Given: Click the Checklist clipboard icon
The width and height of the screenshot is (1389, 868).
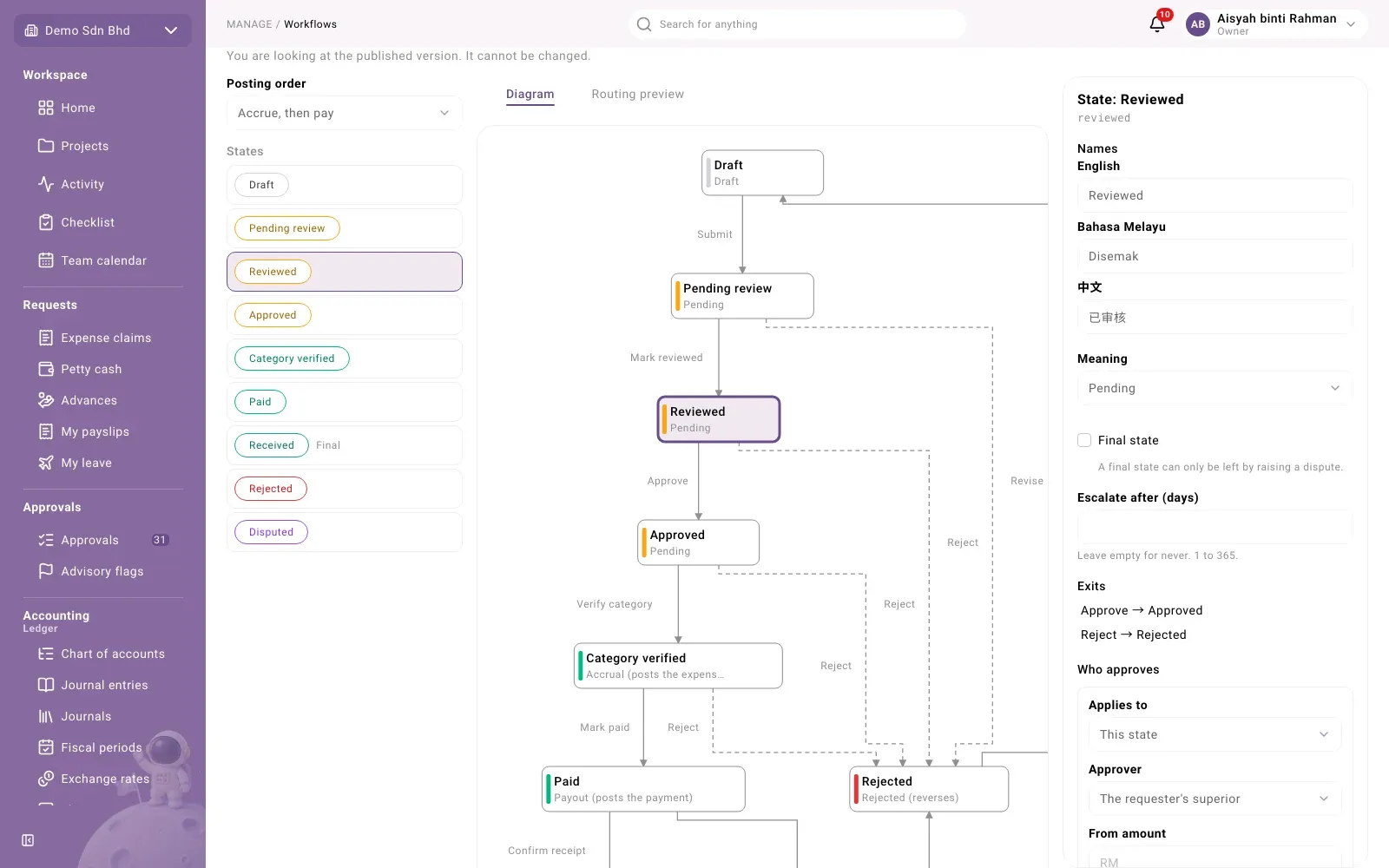Looking at the screenshot, I should 46,222.
